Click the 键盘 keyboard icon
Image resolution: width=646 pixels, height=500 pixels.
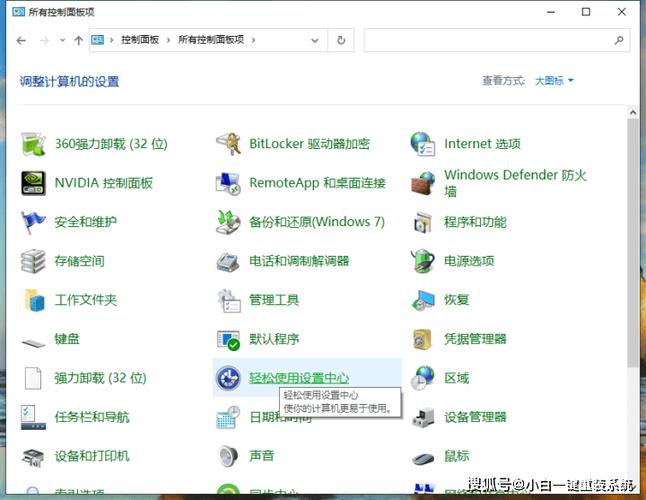33,341
